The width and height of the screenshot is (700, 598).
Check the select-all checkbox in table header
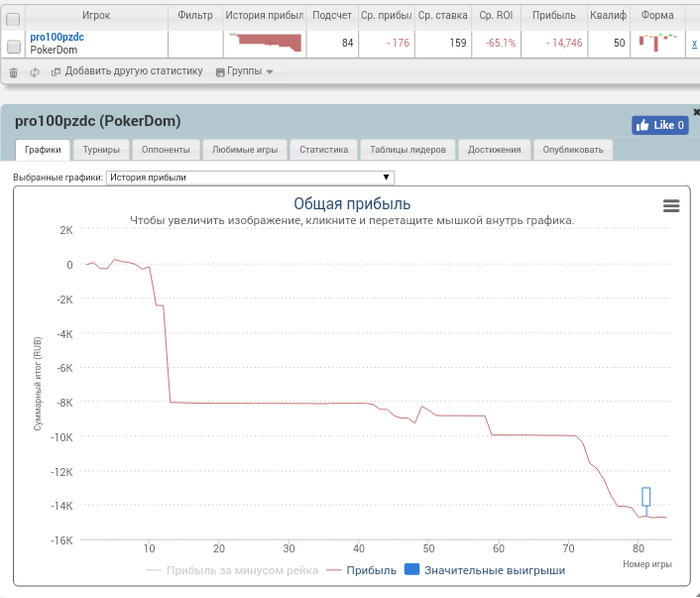pos(13,19)
